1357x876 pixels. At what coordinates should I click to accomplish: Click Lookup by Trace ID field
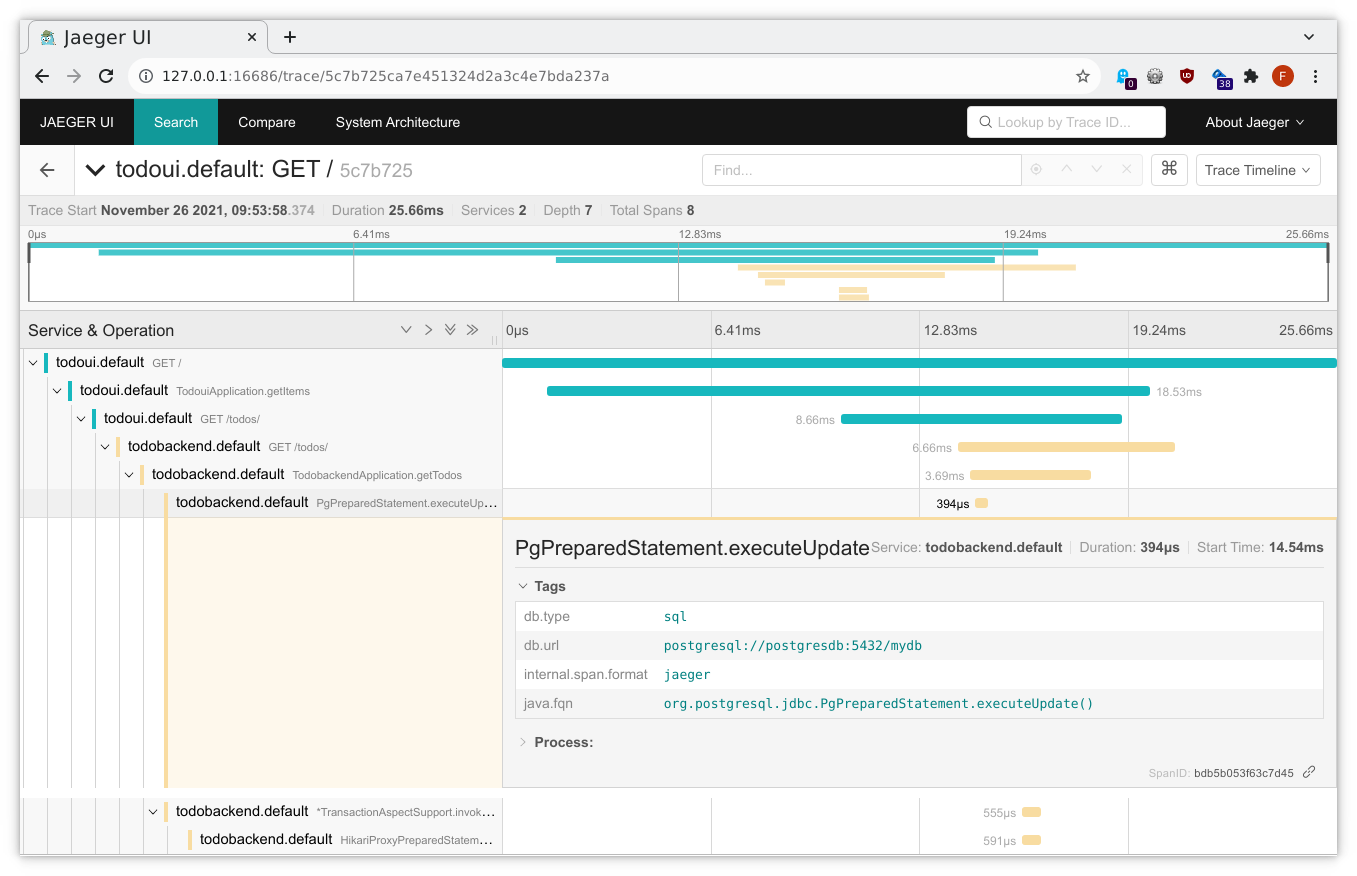tap(1066, 122)
